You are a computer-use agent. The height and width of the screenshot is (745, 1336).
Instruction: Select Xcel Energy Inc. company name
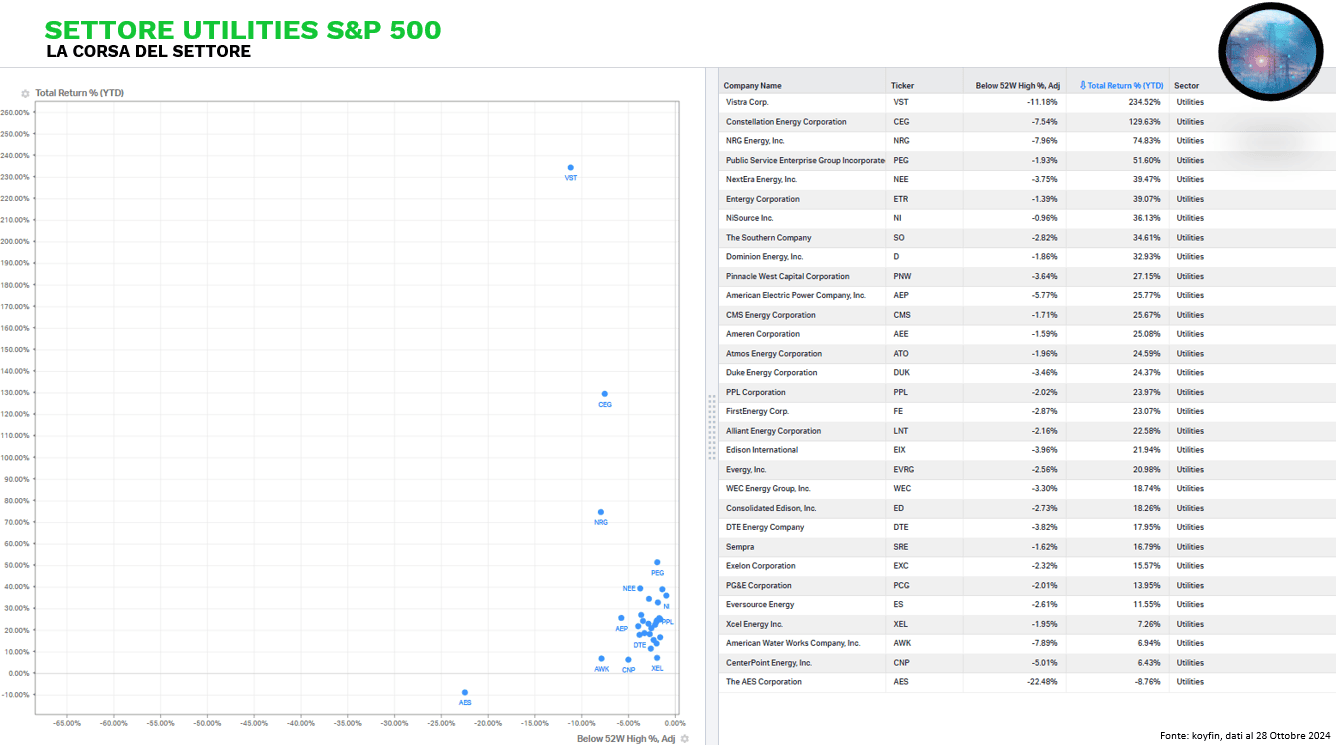coord(754,624)
